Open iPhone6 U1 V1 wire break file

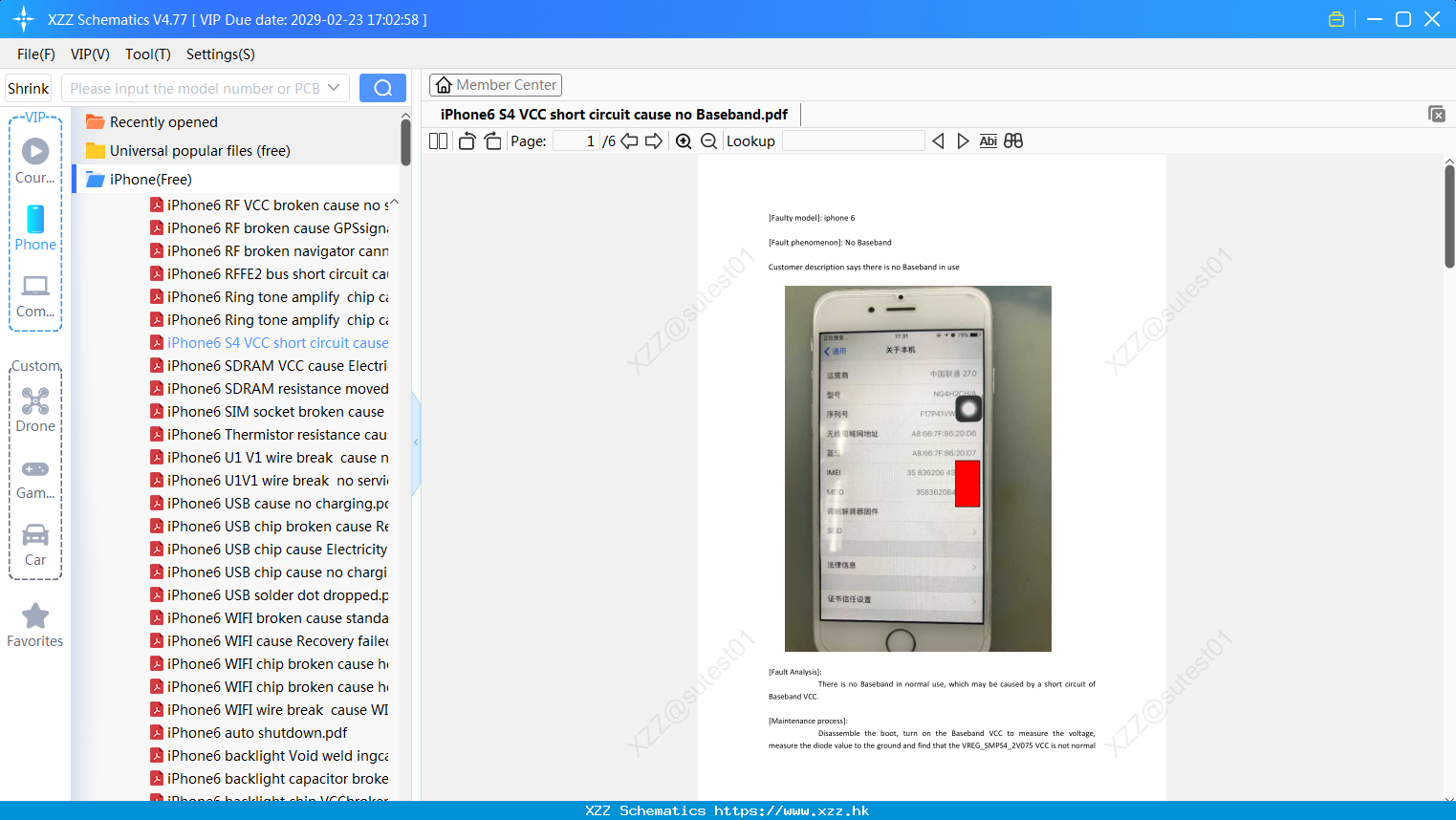point(270,457)
